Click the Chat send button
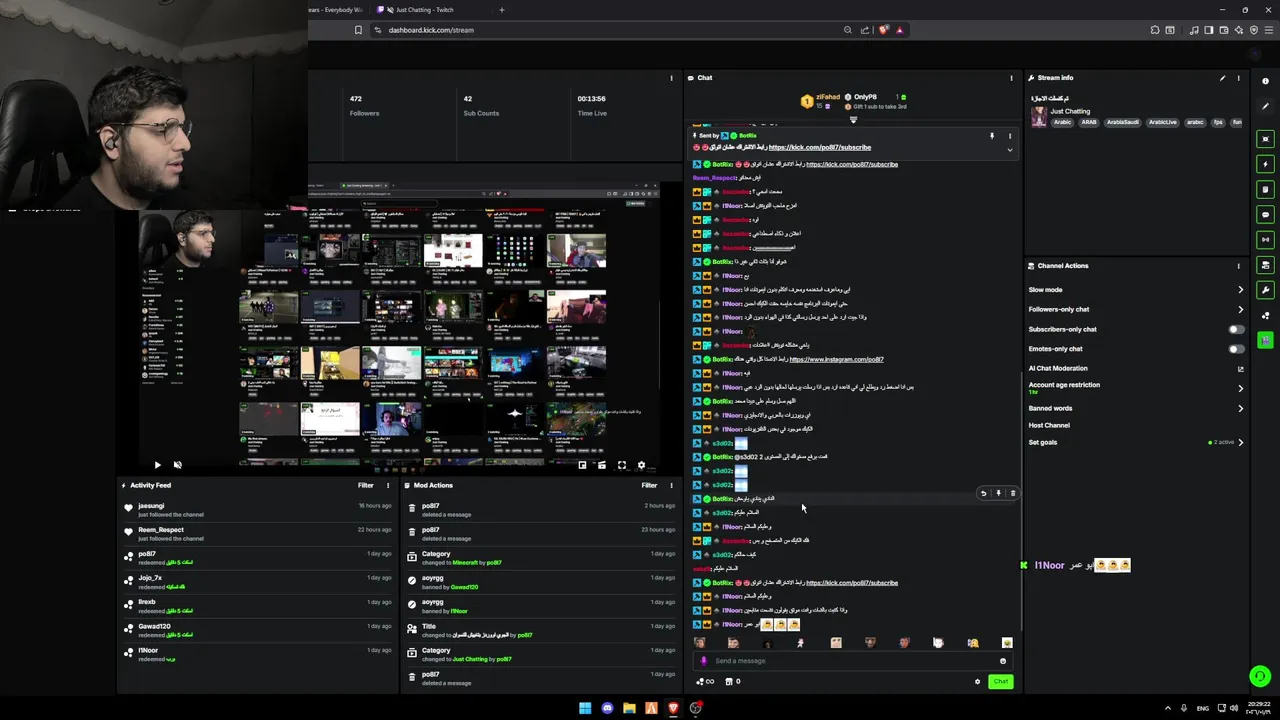 click(x=1000, y=682)
